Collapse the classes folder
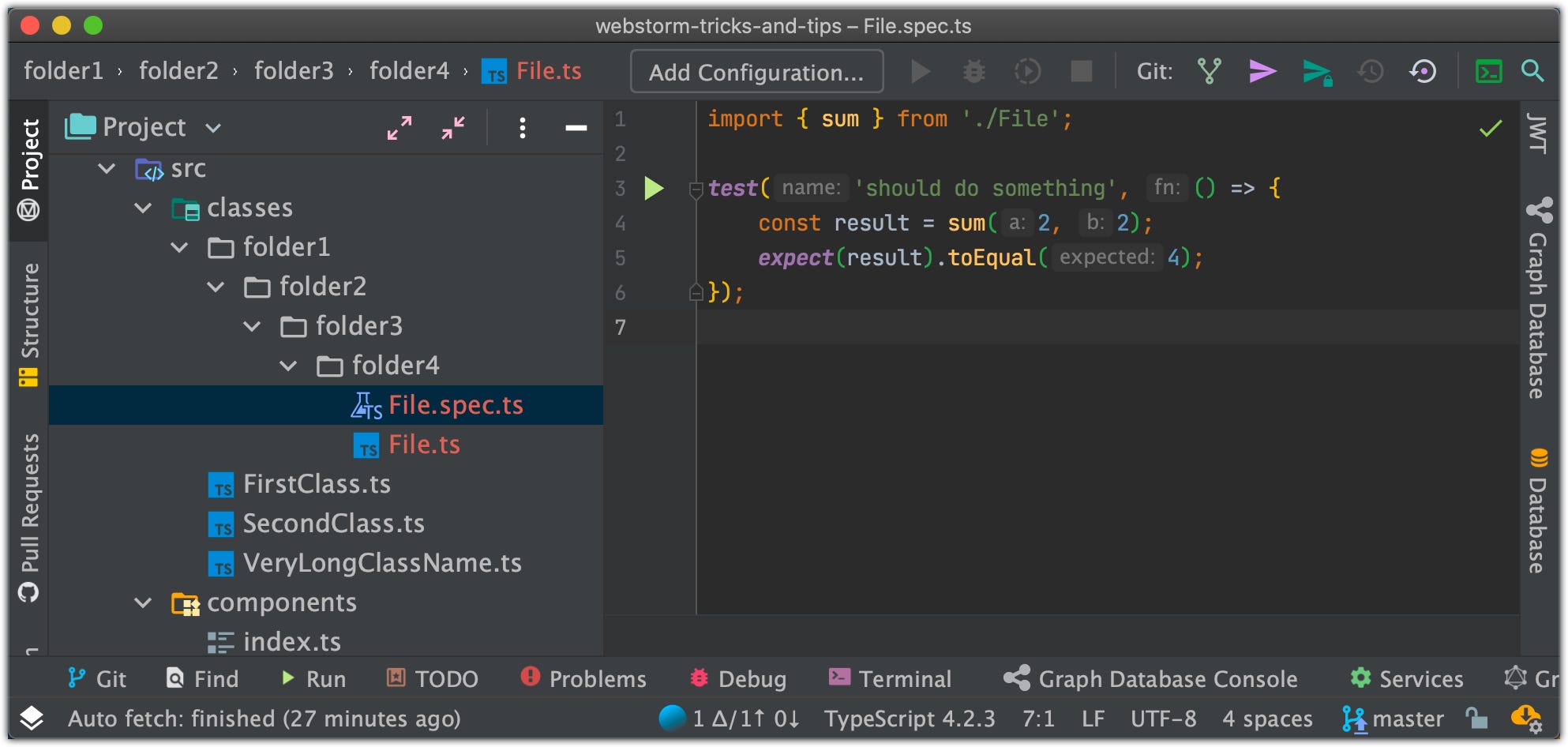1568x747 pixels. pyautogui.click(x=143, y=208)
